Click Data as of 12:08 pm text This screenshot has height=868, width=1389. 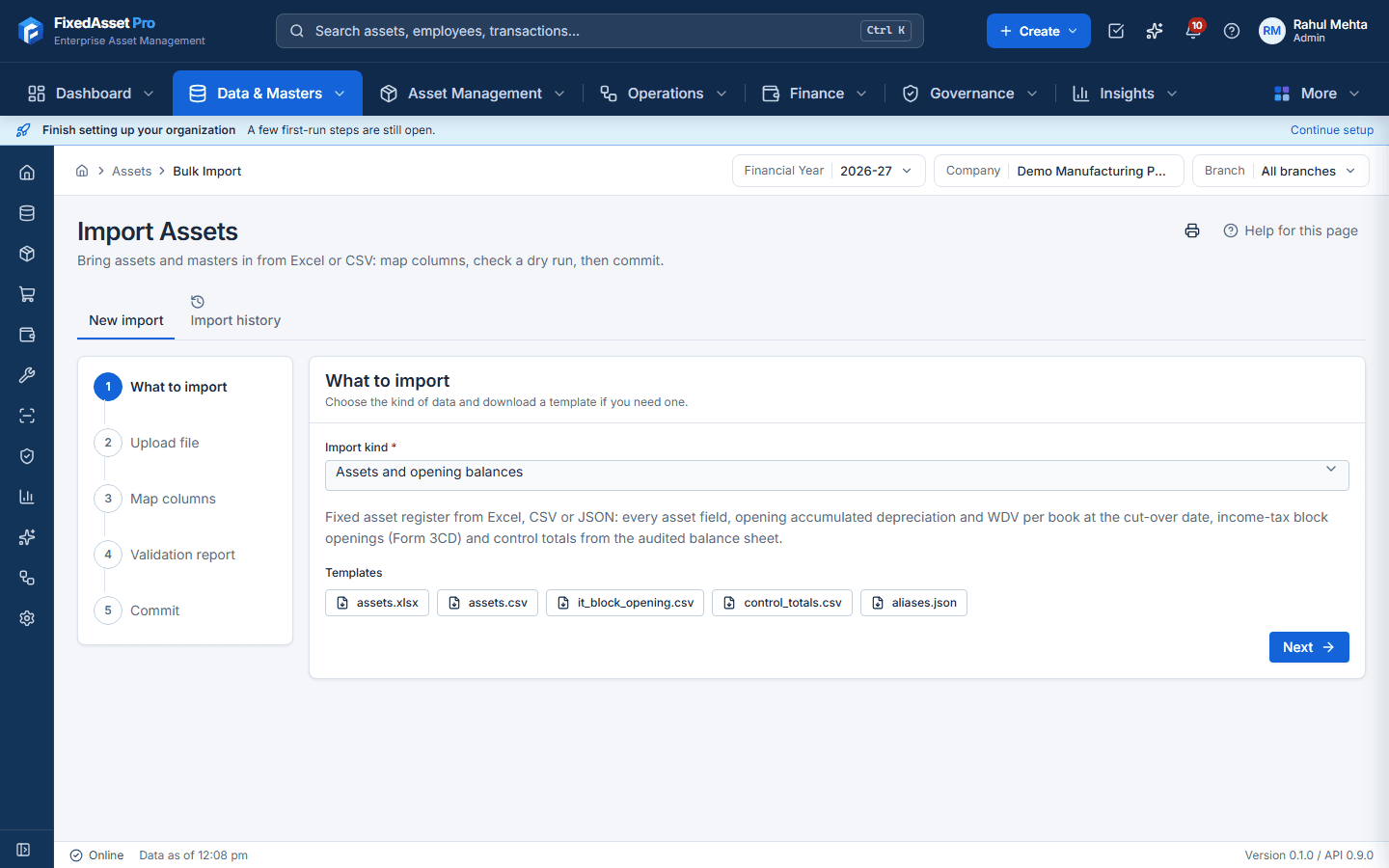tap(193, 855)
